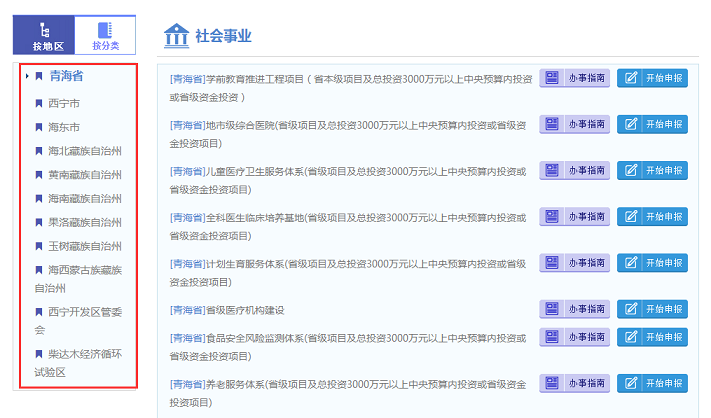Click 办事指南 text for 学前教育推进工程项目
The height and width of the screenshot is (418, 711).
click(x=587, y=78)
